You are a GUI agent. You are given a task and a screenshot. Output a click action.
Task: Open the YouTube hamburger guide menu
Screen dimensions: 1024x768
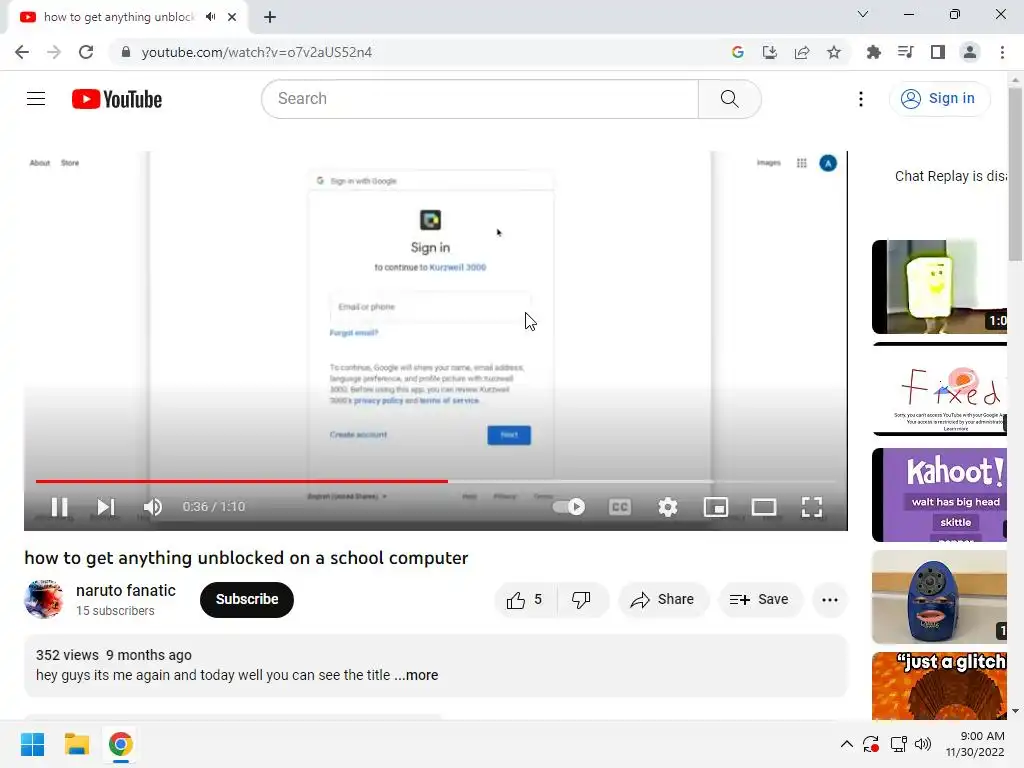[36, 99]
